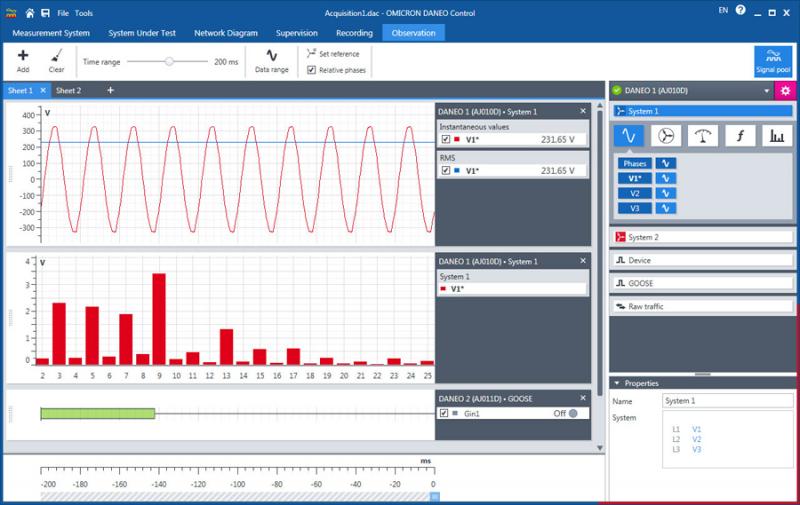The width and height of the screenshot is (800, 505).
Task: Select the frequency f icon
Action: click(740, 136)
